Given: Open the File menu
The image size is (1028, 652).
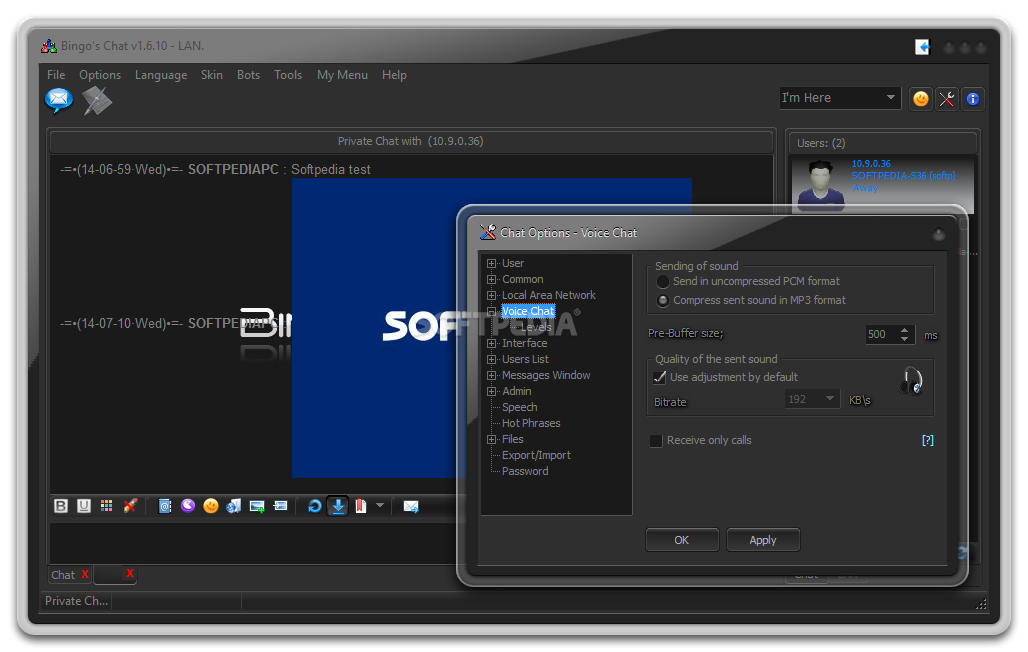Looking at the screenshot, I should (x=56, y=75).
